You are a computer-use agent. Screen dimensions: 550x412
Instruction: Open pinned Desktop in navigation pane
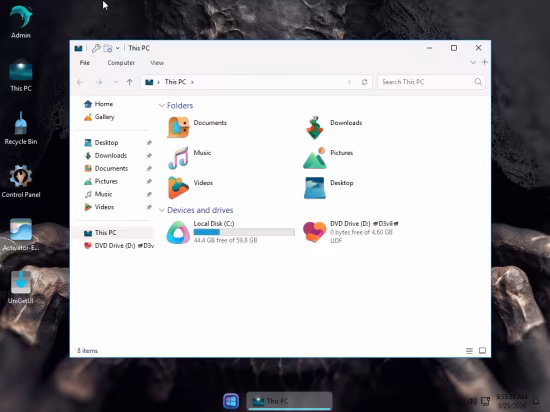coord(101,143)
